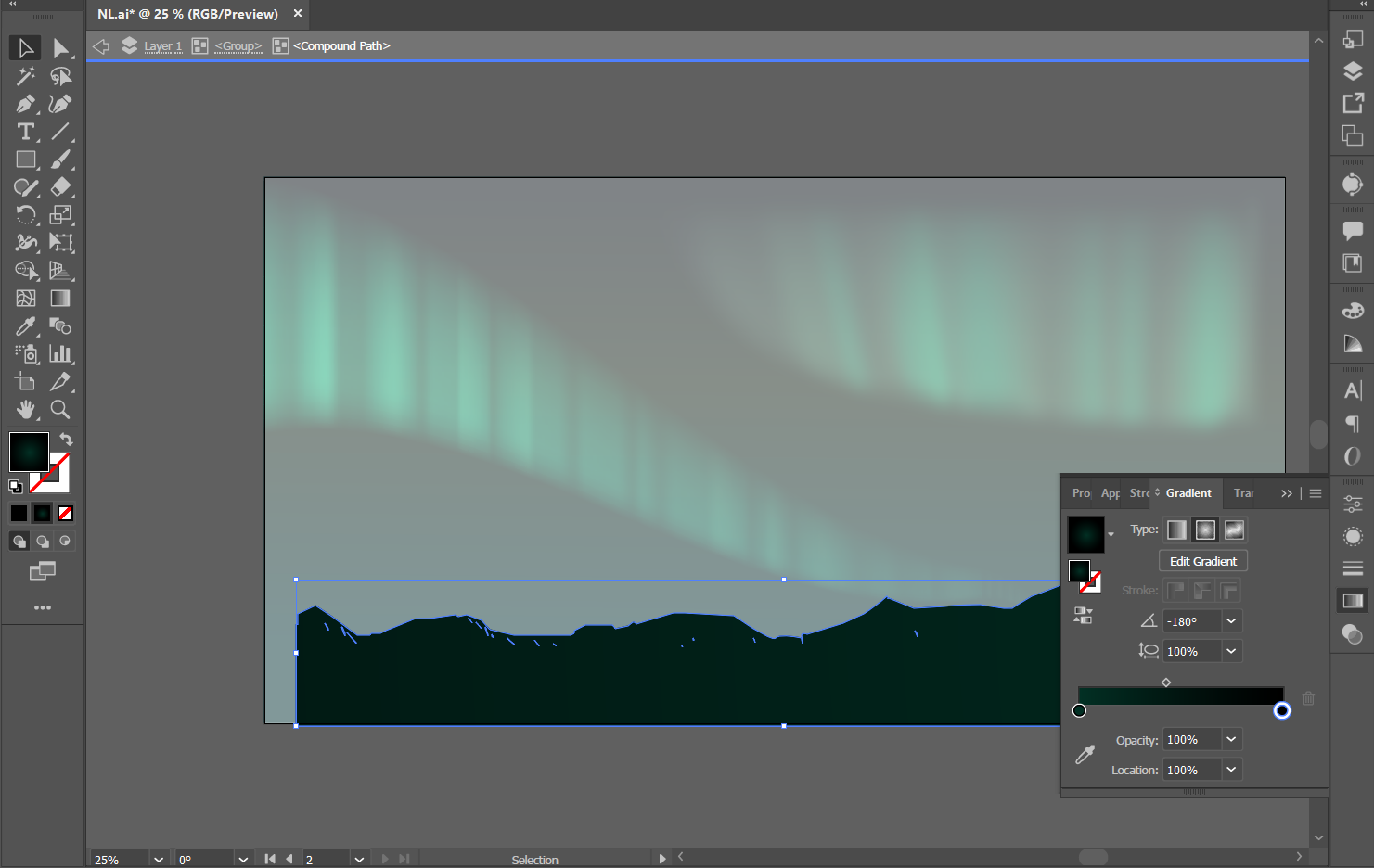The width and height of the screenshot is (1374, 868).
Task: Select the Perspective Grid tool
Action: [x=60, y=271]
